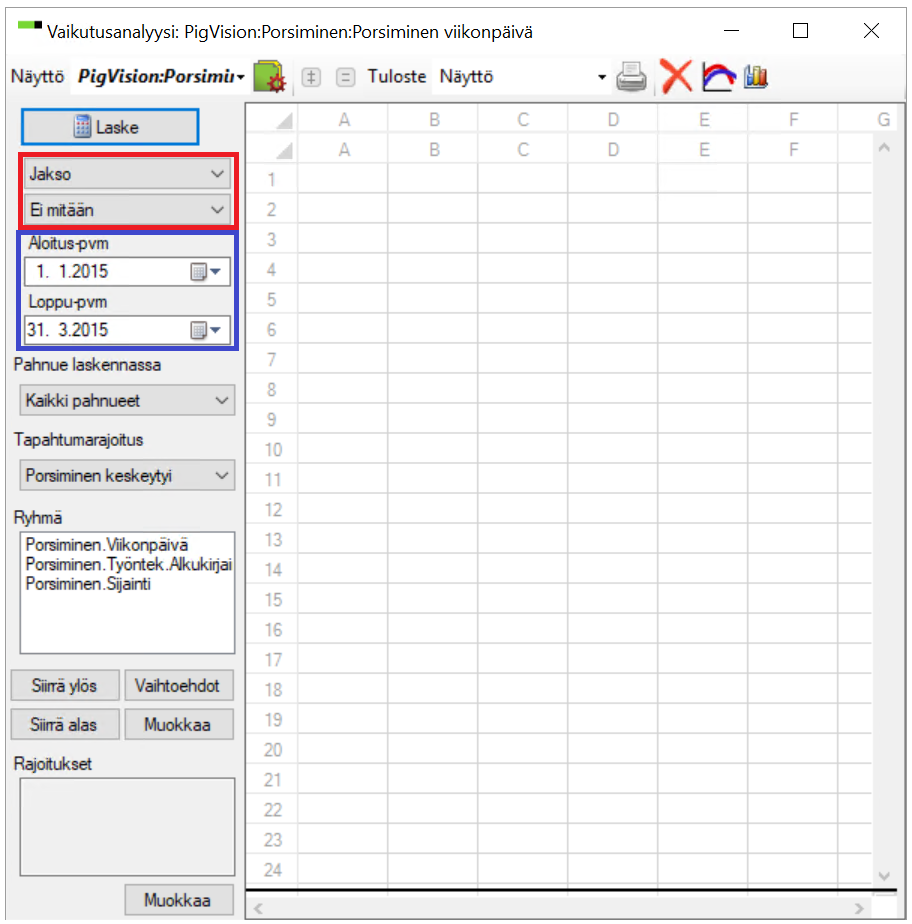
Task: Click the horizontal scrollbar left arrow
Action: 258,908
